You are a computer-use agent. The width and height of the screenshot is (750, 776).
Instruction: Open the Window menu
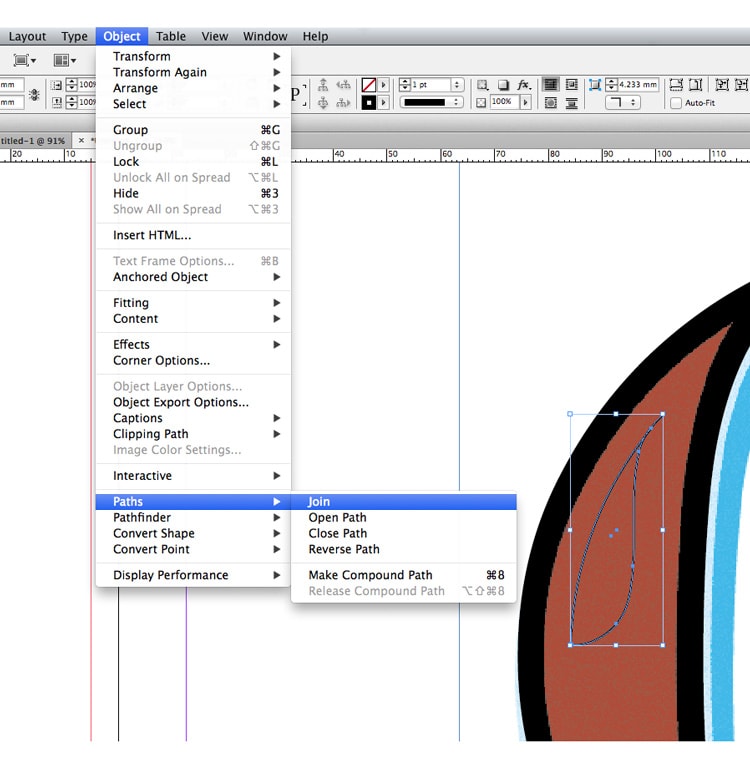coord(265,36)
